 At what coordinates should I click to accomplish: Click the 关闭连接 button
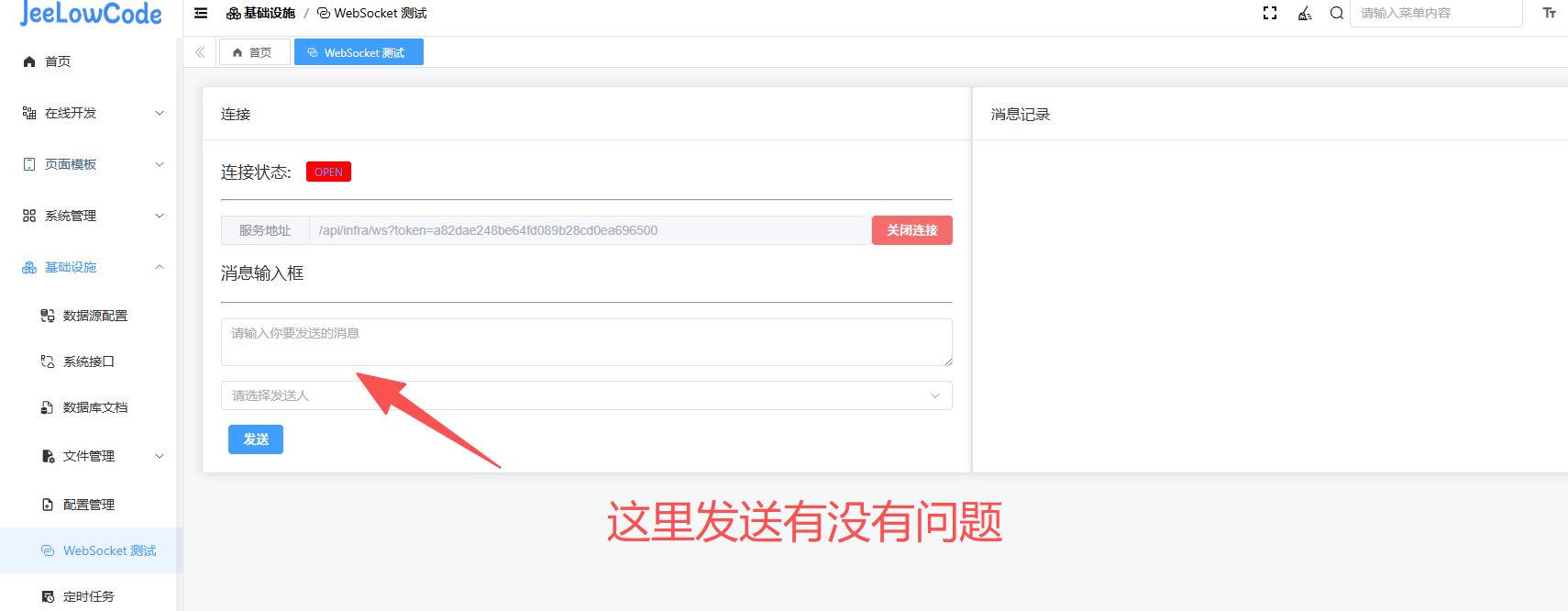click(911, 230)
